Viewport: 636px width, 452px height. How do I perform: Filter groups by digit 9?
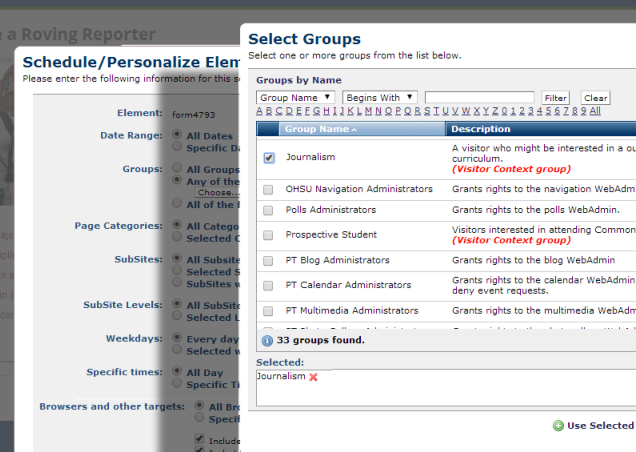[x=583, y=111]
